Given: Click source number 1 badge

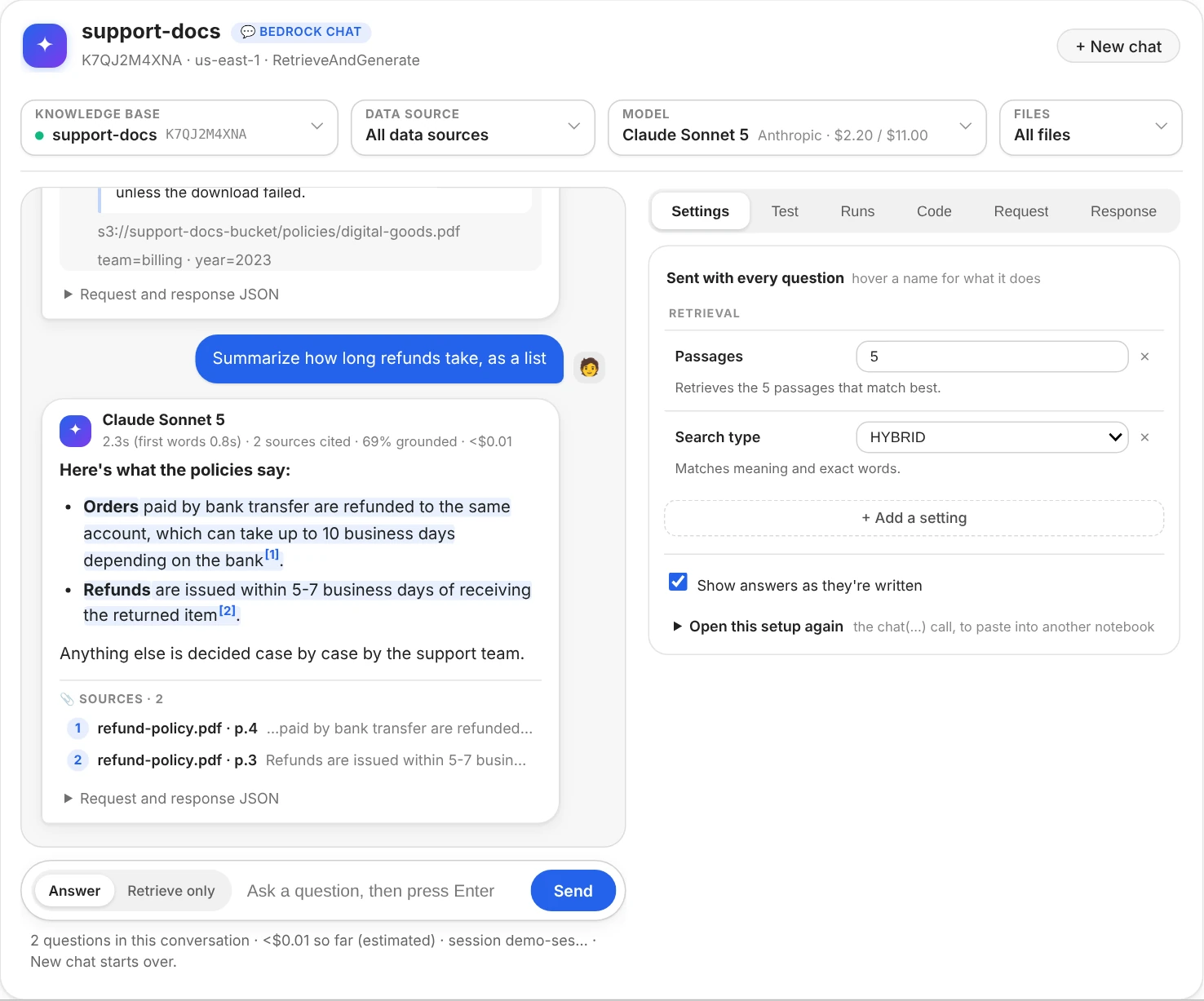Looking at the screenshot, I should tap(77, 729).
